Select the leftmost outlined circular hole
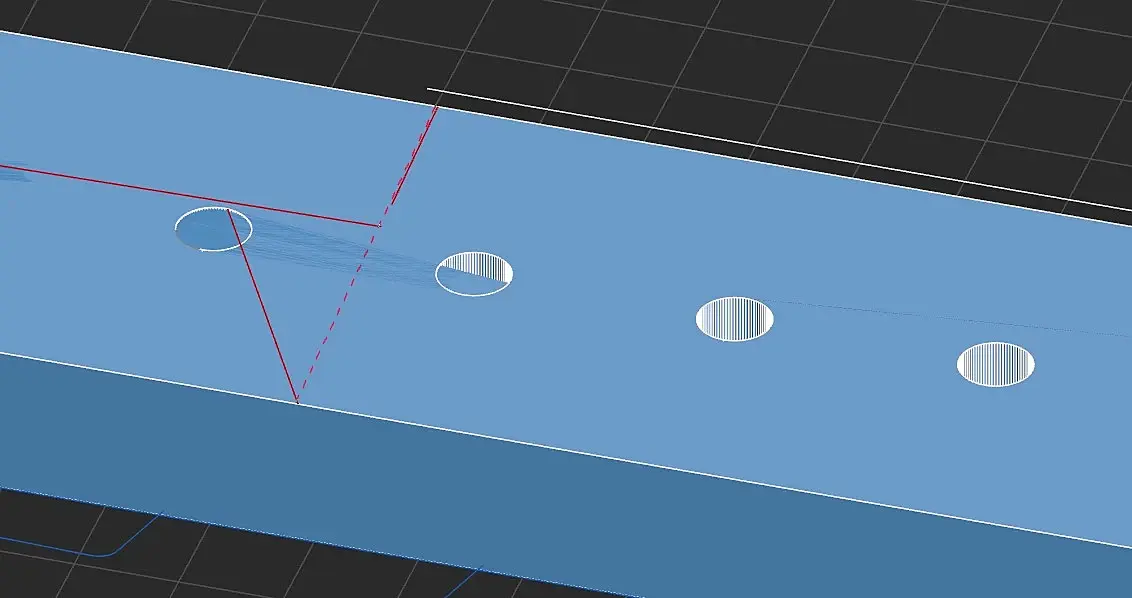This screenshot has width=1132, height=598. pyautogui.click(x=214, y=229)
